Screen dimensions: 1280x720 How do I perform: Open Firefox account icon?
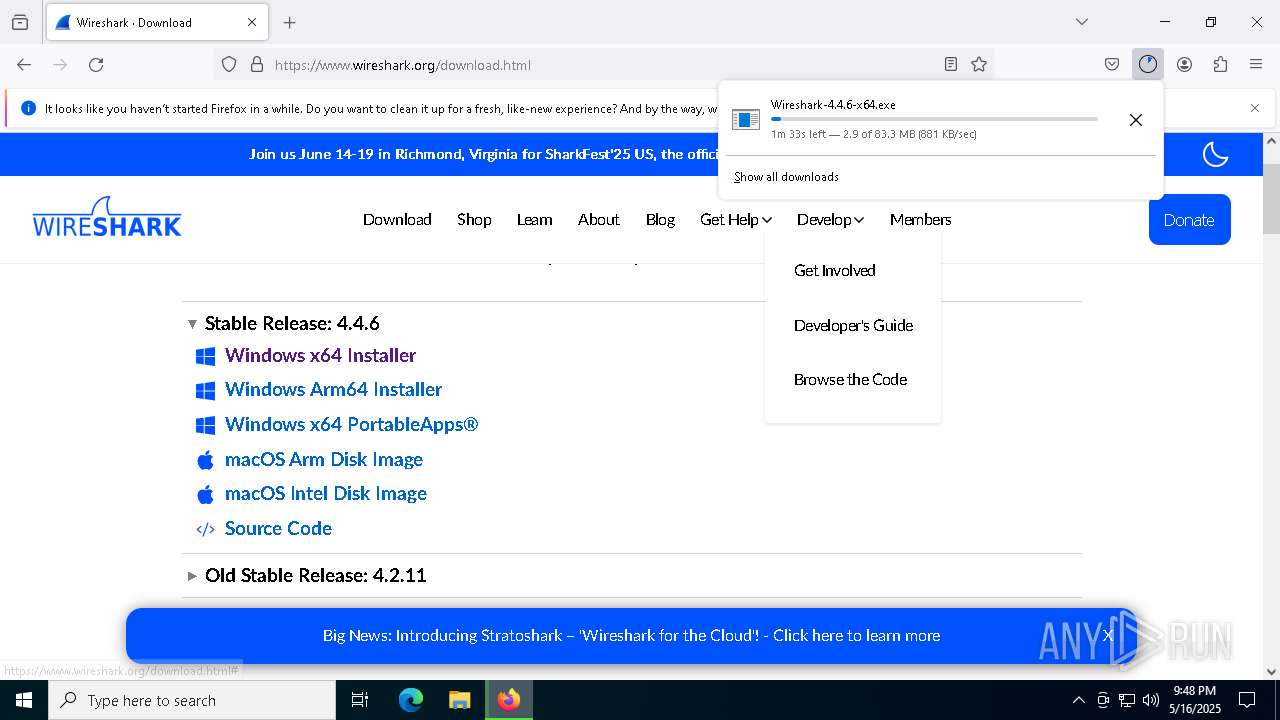(1184, 64)
